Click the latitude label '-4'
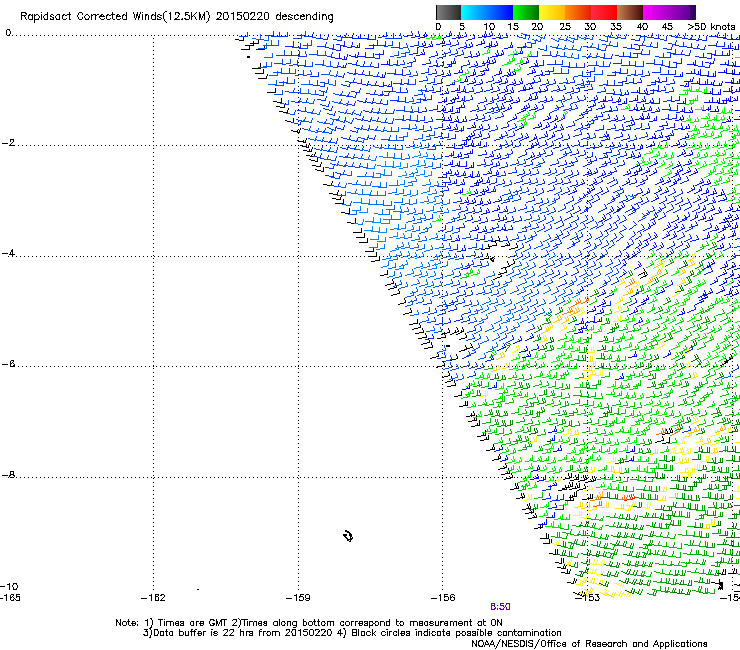Image resolution: width=740 pixels, height=650 pixels. 8,253
